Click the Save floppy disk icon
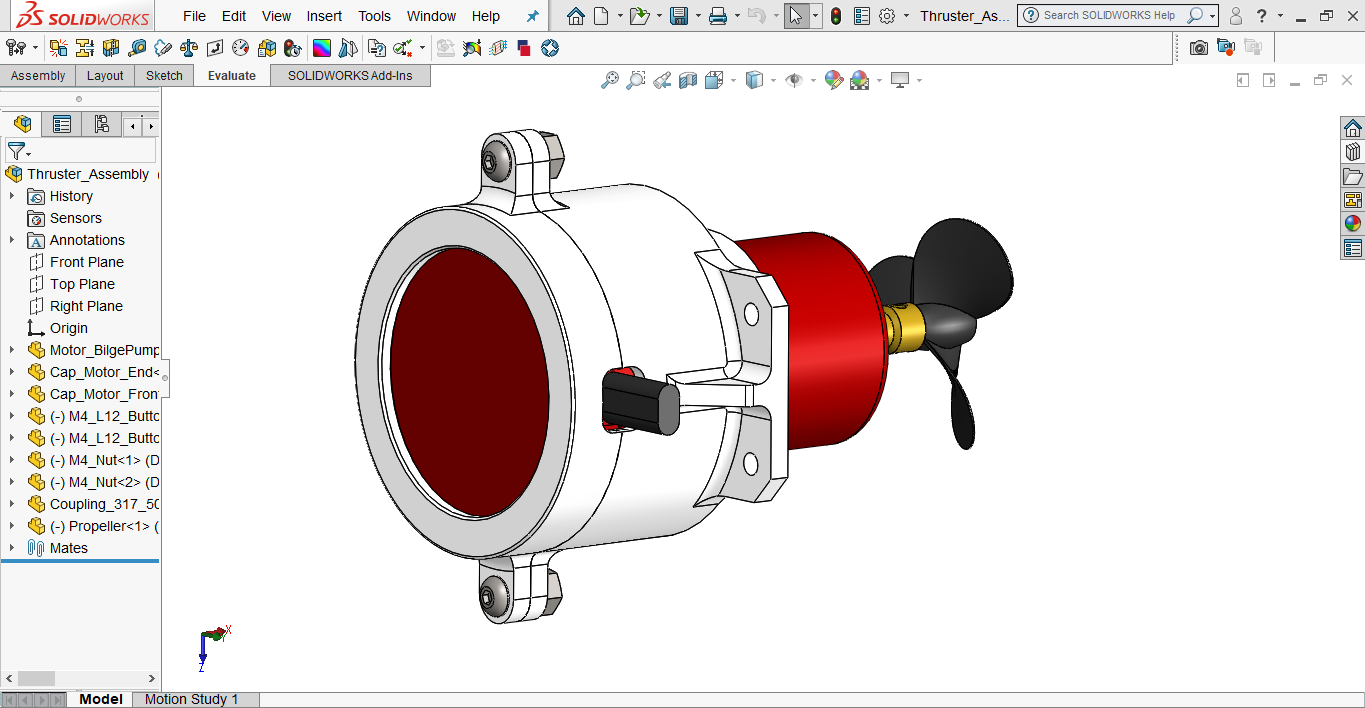 click(x=679, y=16)
